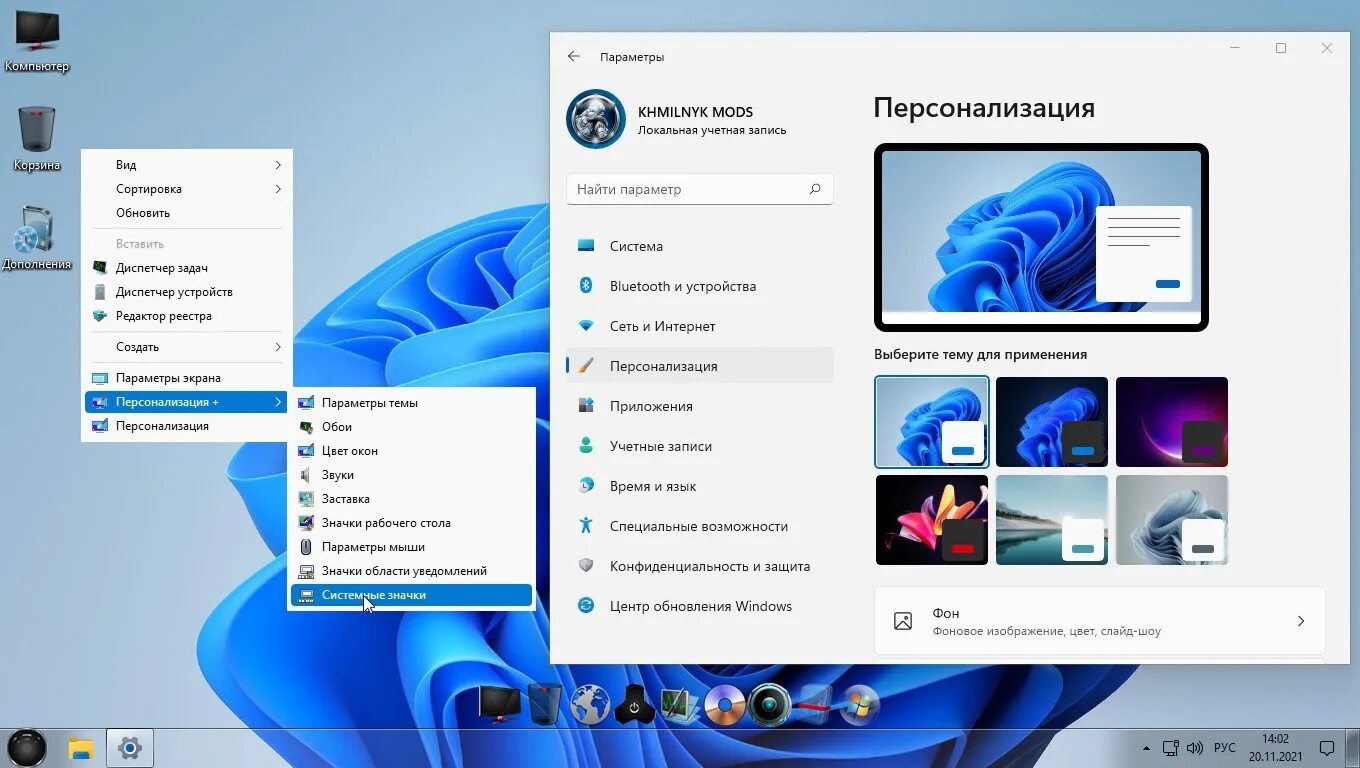Click the accessibility figure icon in the sidebar
This screenshot has width=1360, height=768.
pos(587,526)
